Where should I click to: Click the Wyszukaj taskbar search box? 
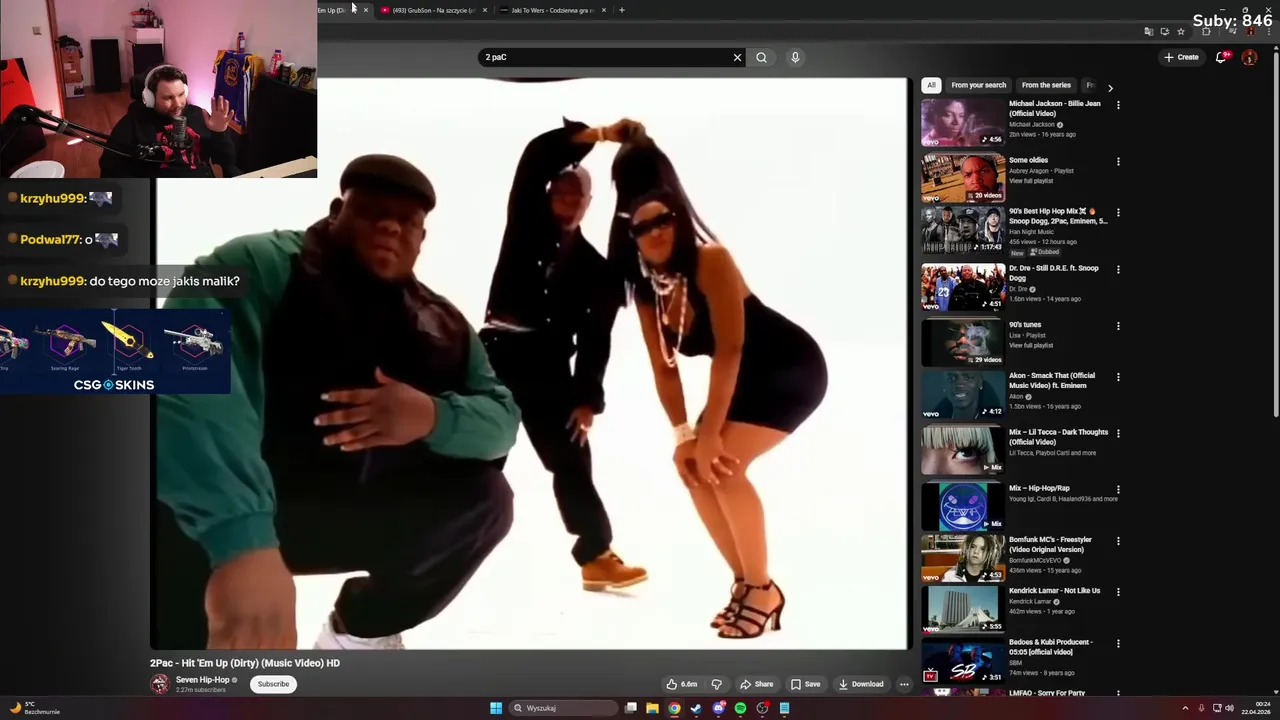click(x=563, y=708)
